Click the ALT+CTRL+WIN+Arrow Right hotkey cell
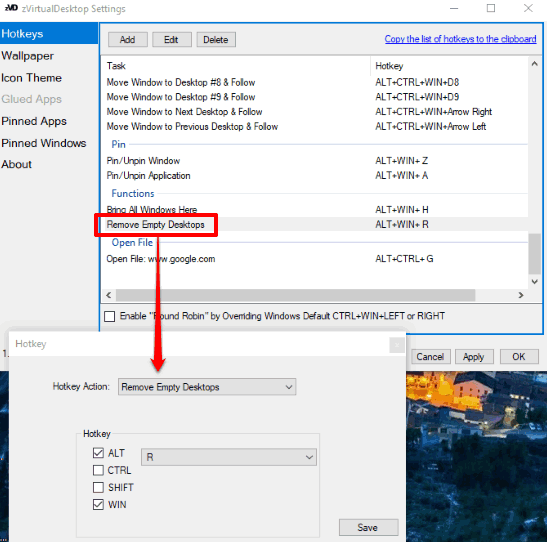This screenshot has height=542, width=547. [x=434, y=112]
